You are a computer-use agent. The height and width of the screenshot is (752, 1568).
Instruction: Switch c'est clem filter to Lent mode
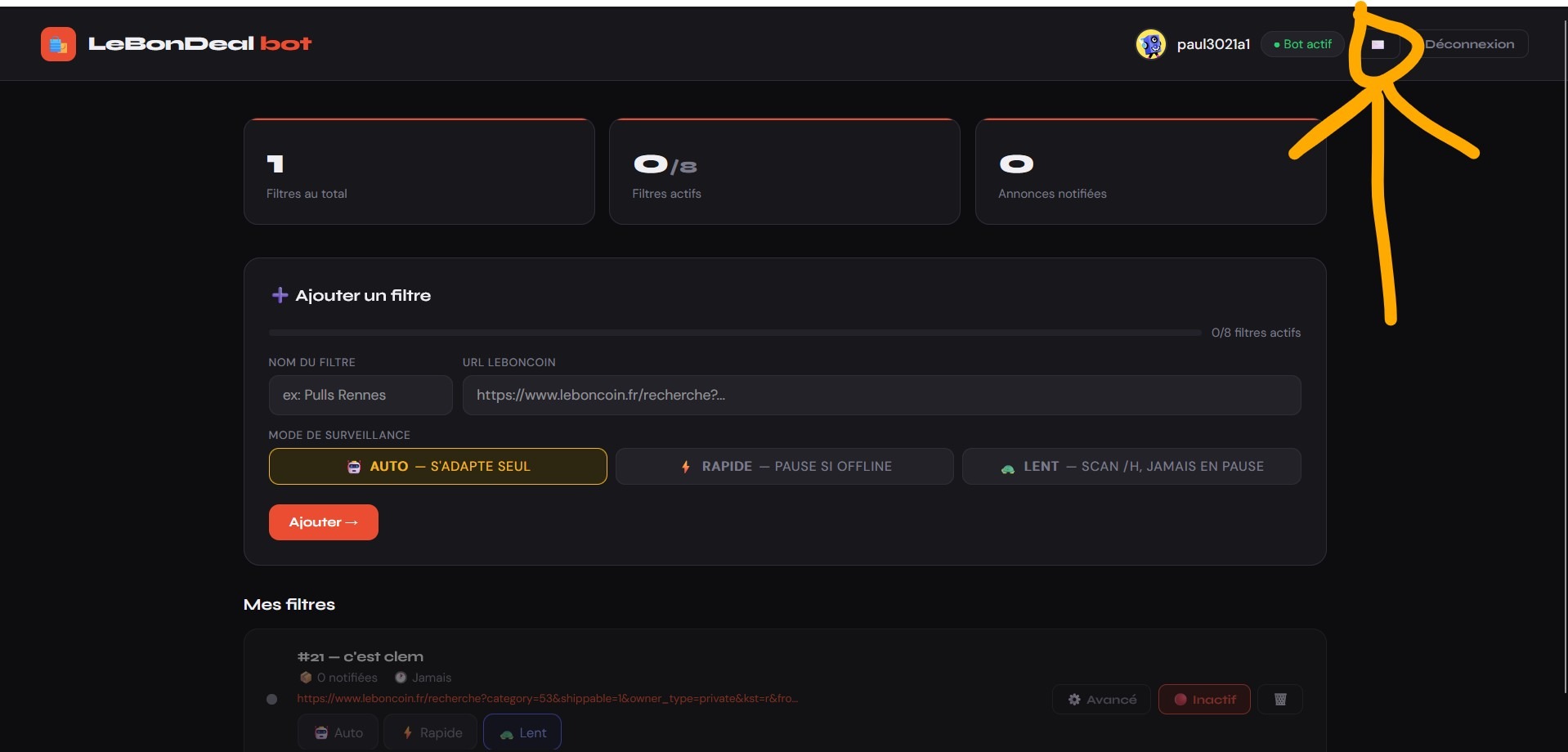[x=522, y=732]
